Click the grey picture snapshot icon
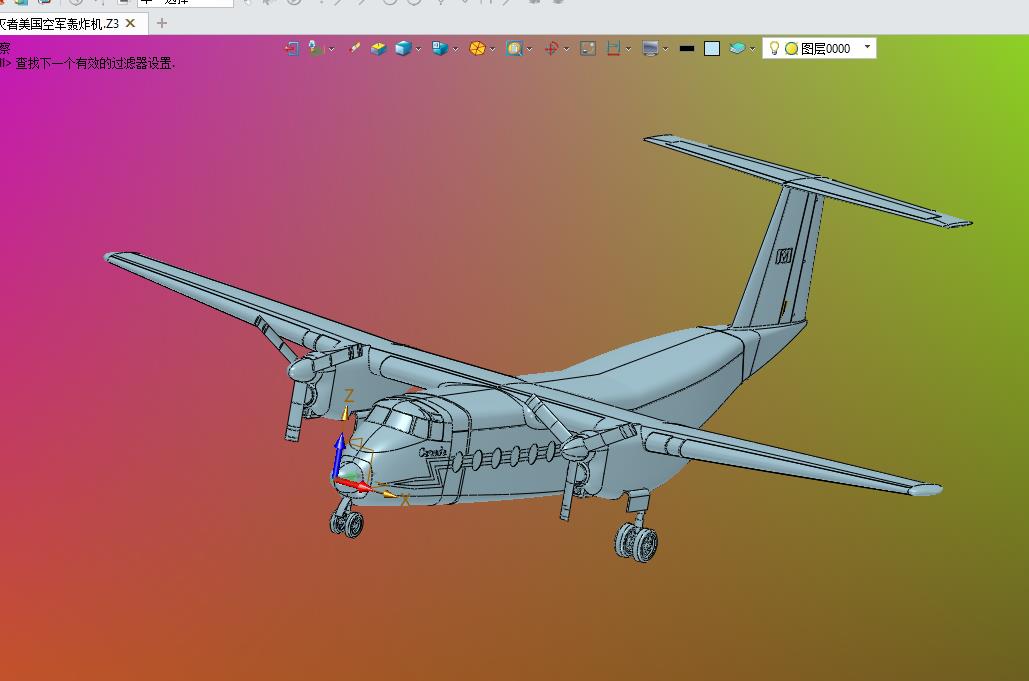Image resolution: width=1029 pixels, height=681 pixels. tap(588, 49)
